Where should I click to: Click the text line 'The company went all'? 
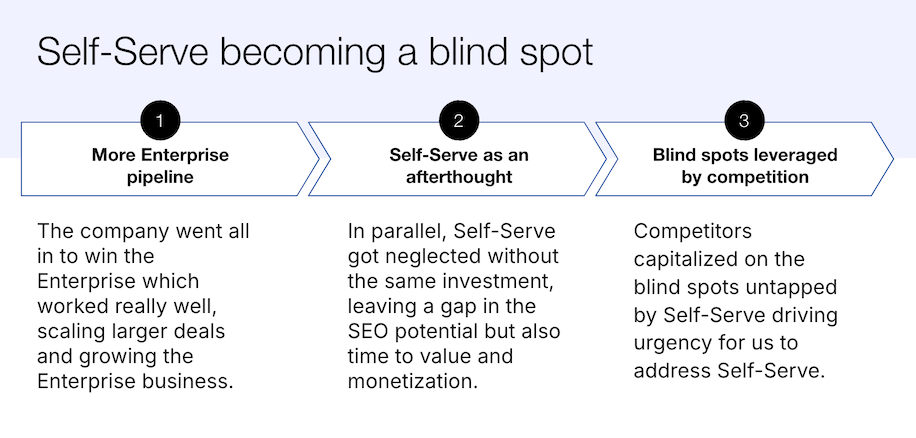coord(143,231)
